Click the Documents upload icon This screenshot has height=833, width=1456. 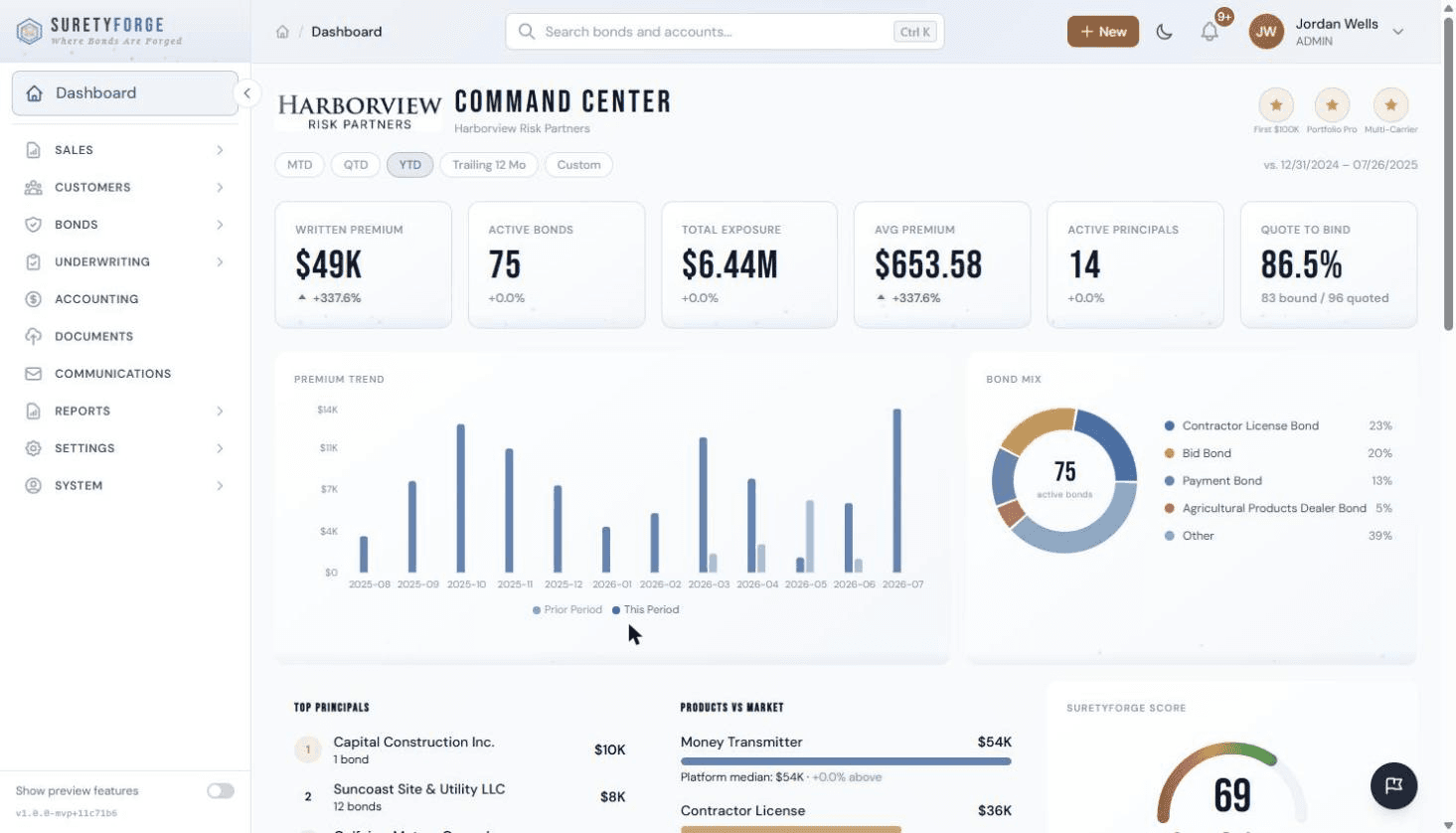[x=34, y=336]
